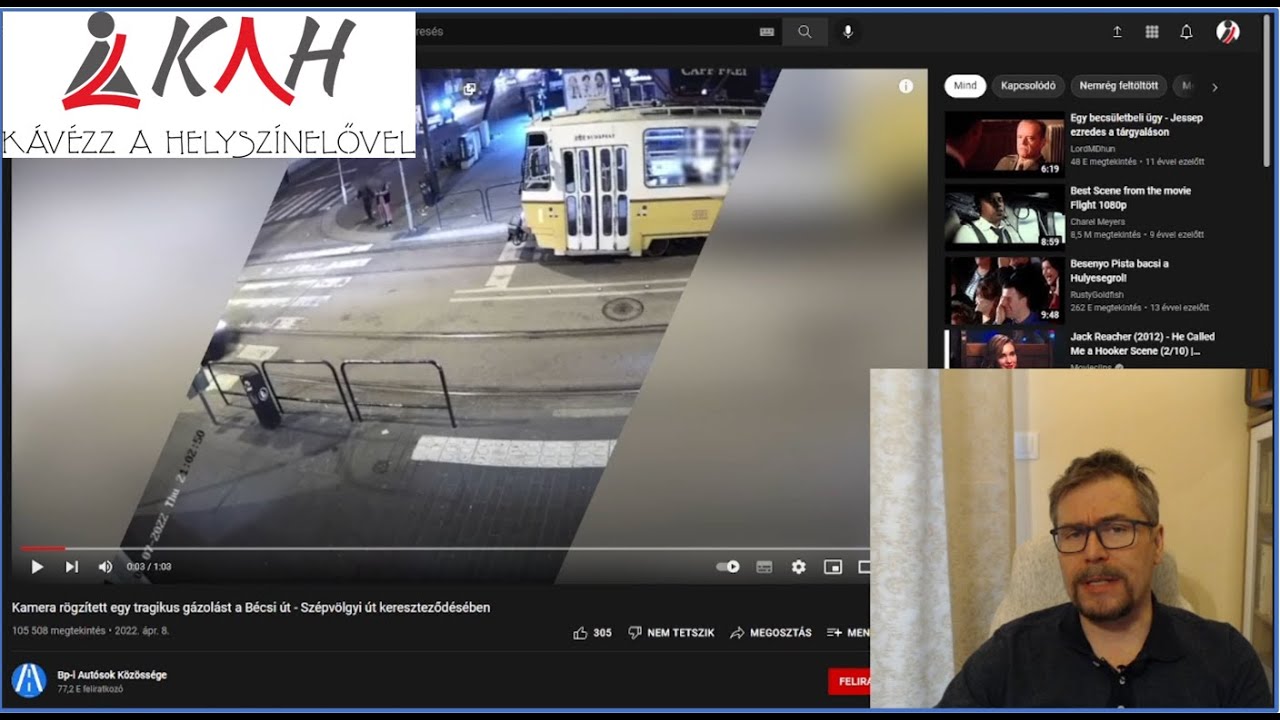Play the video
This screenshot has width=1280, height=720.
(x=37, y=567)
